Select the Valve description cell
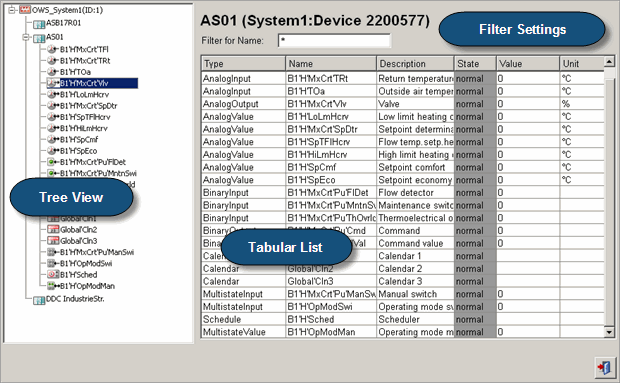The width and height of the screenshot is (620, 383). click(415, 104)
